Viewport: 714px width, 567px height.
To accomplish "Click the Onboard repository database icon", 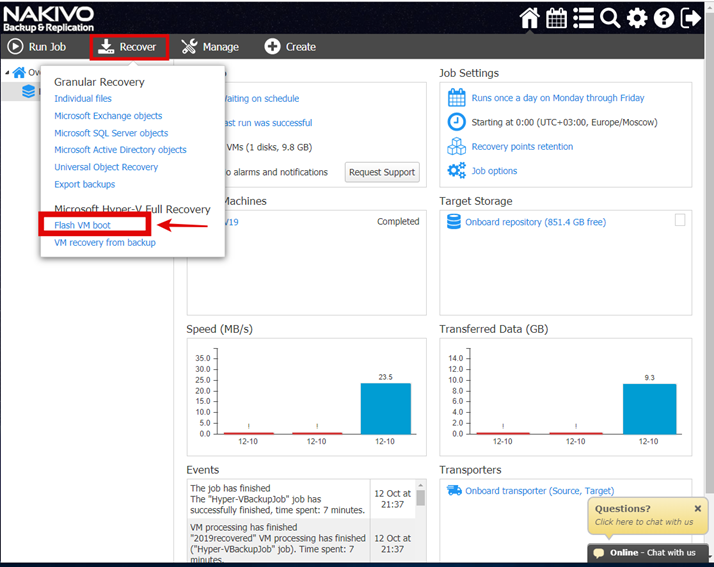I will click(x=454, y=222).
